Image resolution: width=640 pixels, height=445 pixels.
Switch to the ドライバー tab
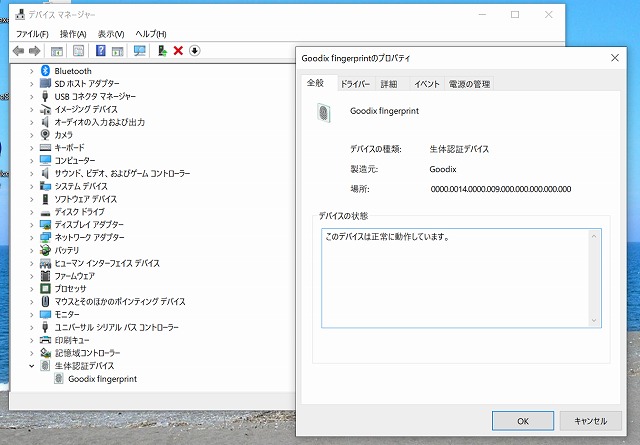pos(355,84)
